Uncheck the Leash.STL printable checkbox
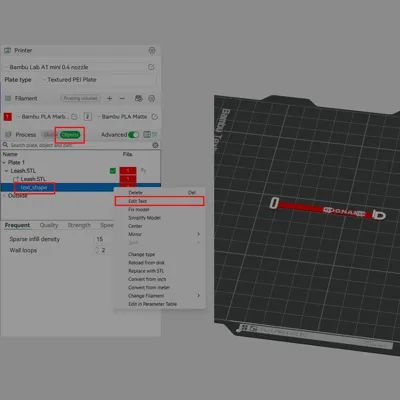Image resolution: width=400 pixels, height=400 pixels. [x=113, y=171]
